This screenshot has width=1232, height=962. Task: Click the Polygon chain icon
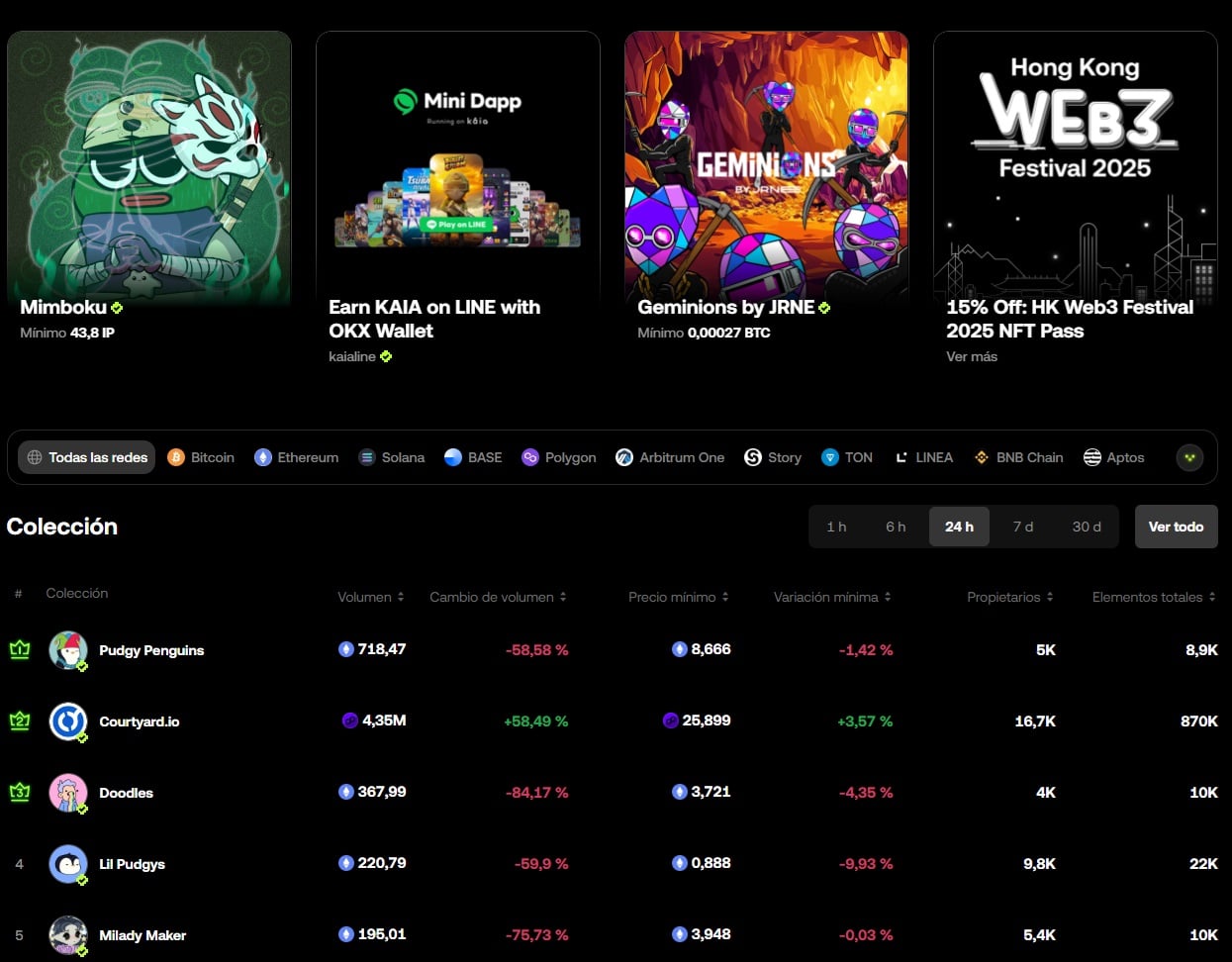click(x=530, y=457)
